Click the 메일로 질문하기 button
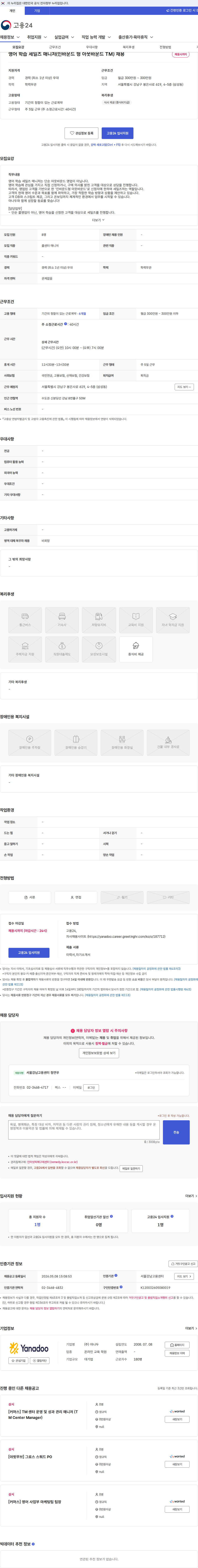 click(131, 1169)
